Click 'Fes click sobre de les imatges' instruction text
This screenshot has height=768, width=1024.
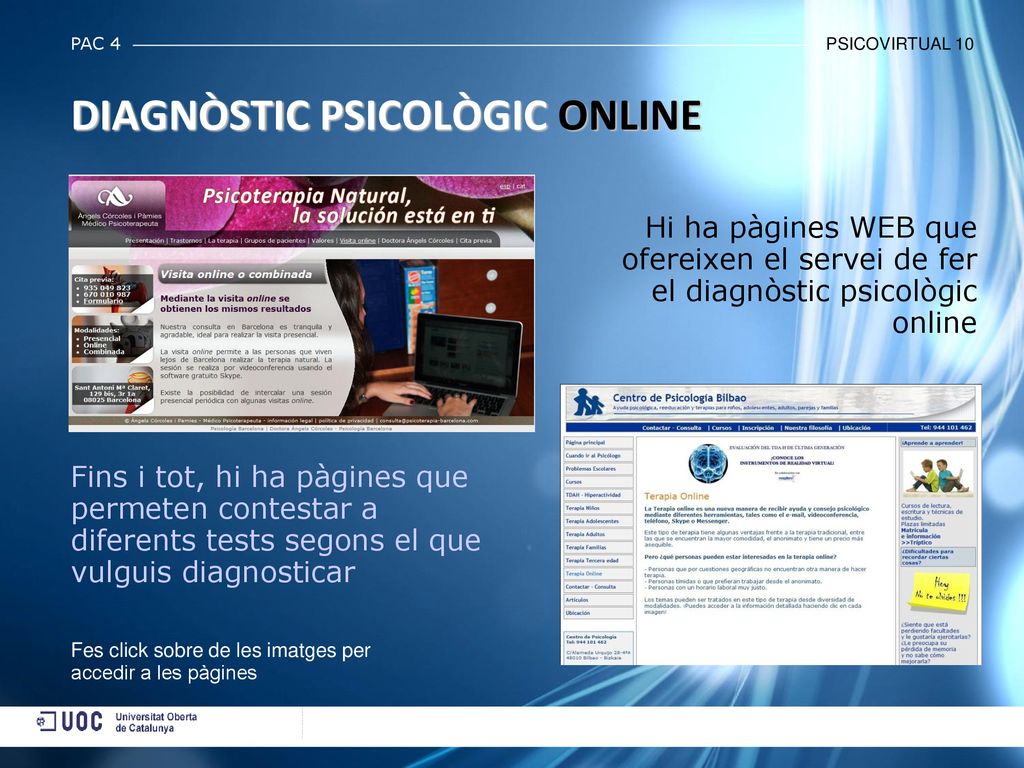(221, 662)
